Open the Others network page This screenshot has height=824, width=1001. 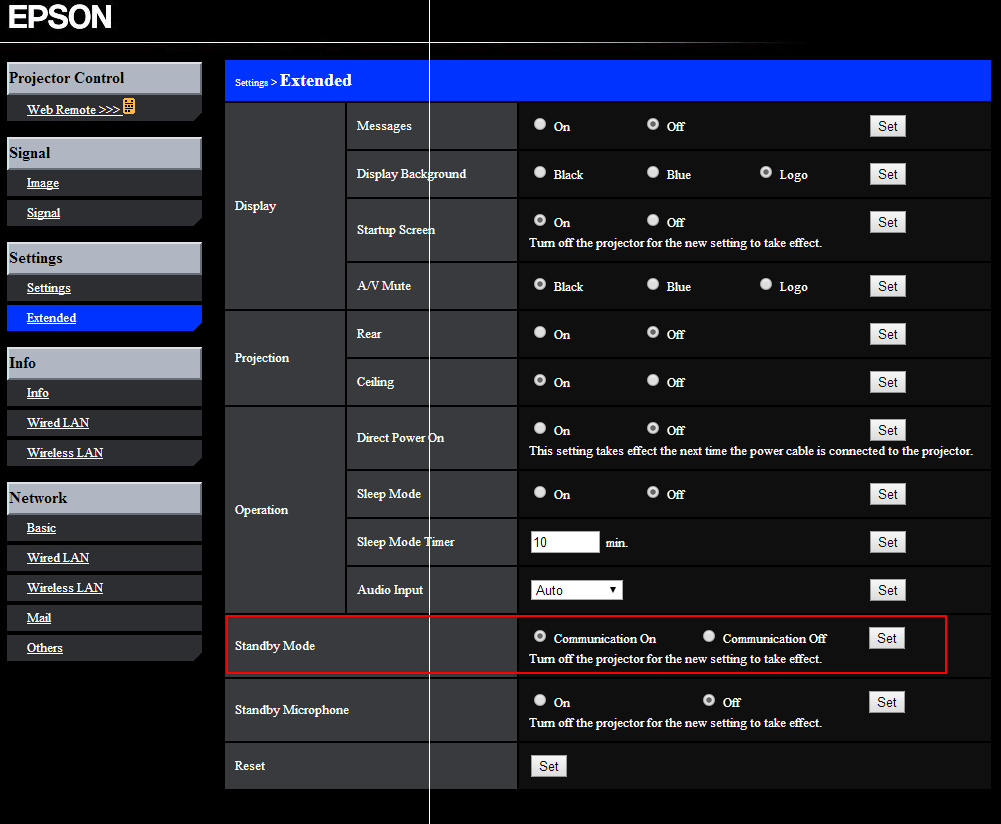pyautogui.click(x=44, y=647)
